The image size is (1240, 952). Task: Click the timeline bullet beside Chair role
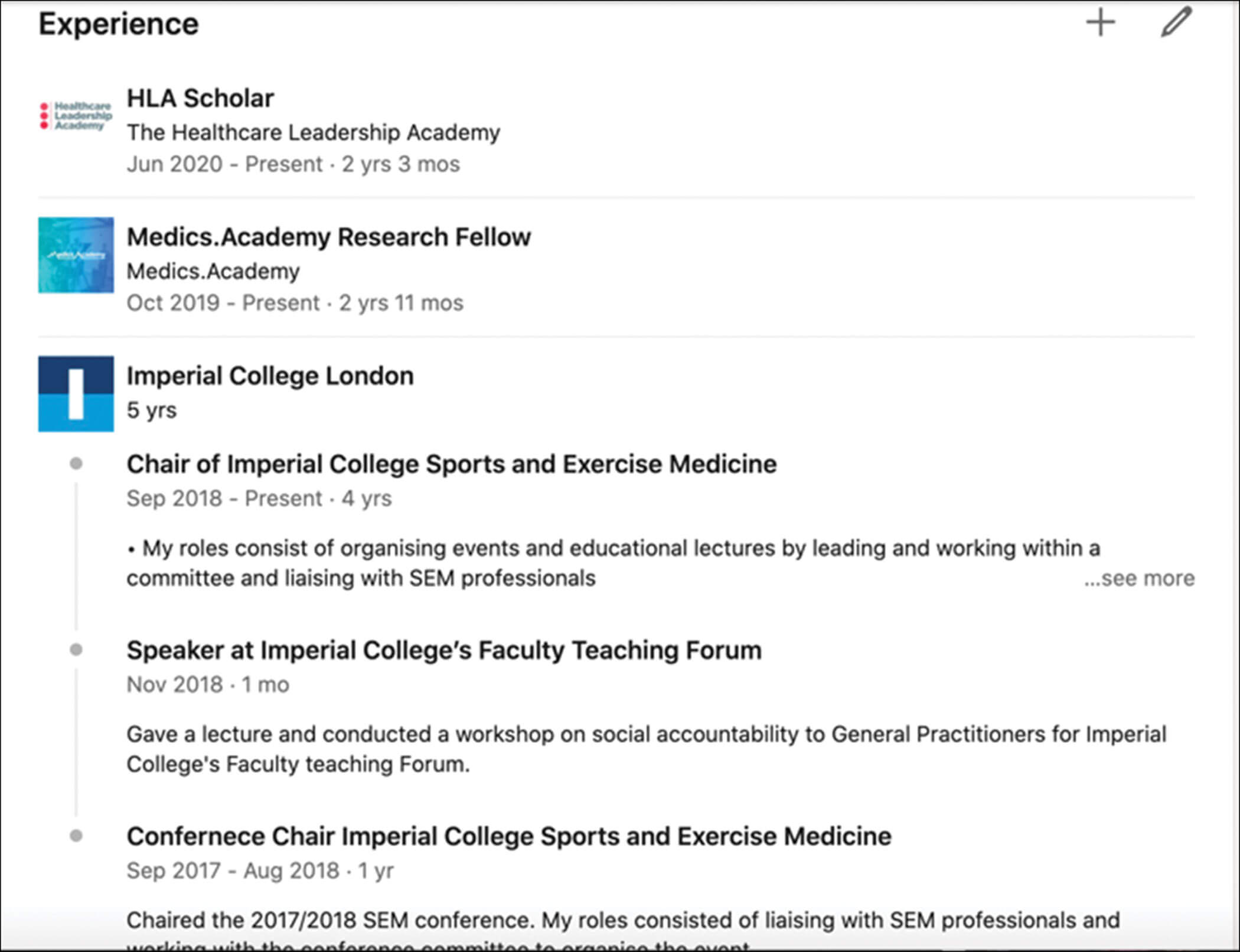[76, 464]
